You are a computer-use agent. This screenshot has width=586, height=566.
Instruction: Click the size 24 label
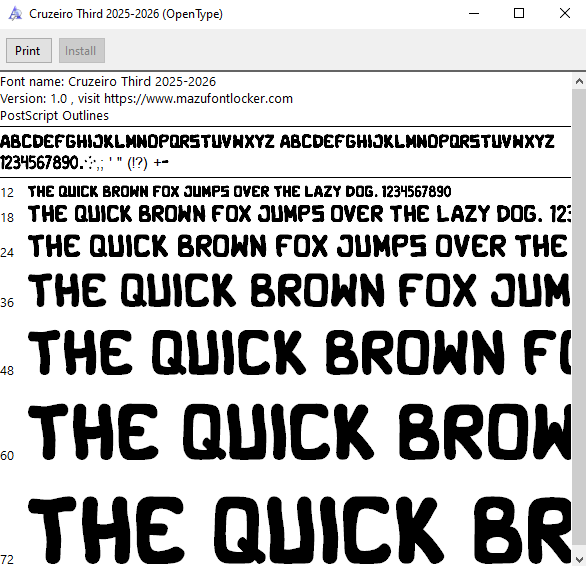coord(7,253)
